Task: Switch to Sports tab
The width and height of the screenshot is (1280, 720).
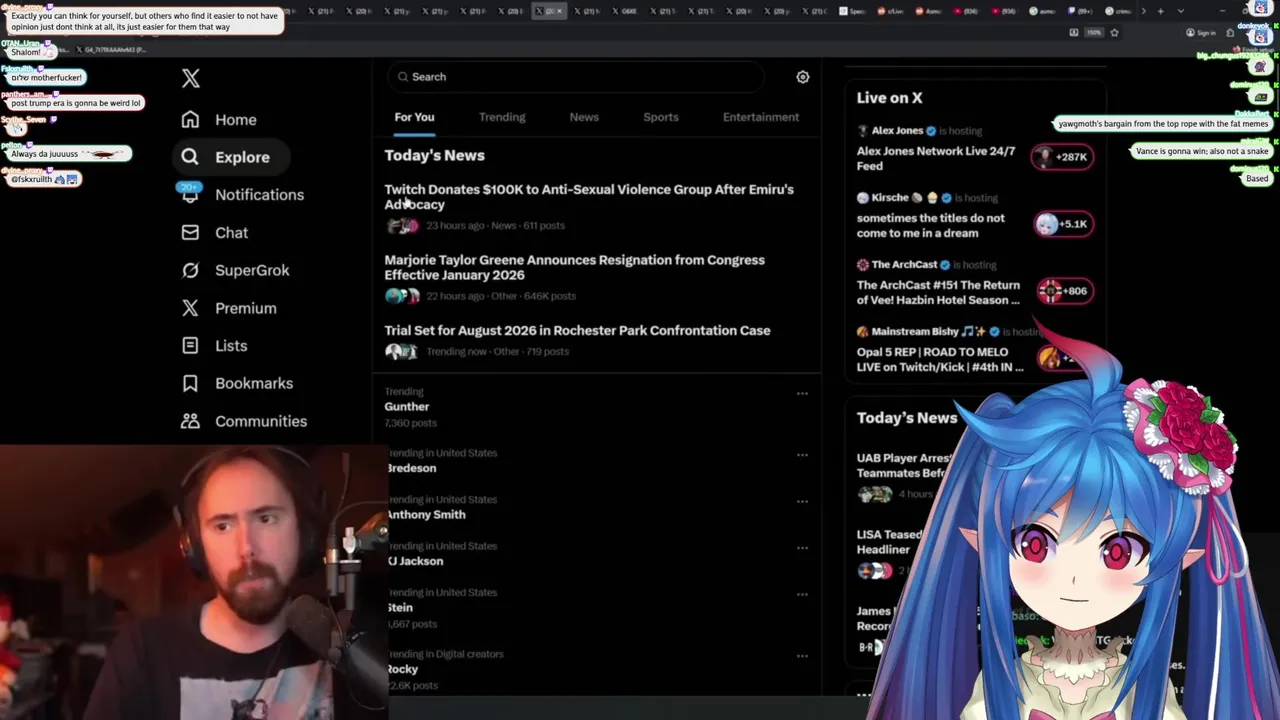Action: coord(661,117)
